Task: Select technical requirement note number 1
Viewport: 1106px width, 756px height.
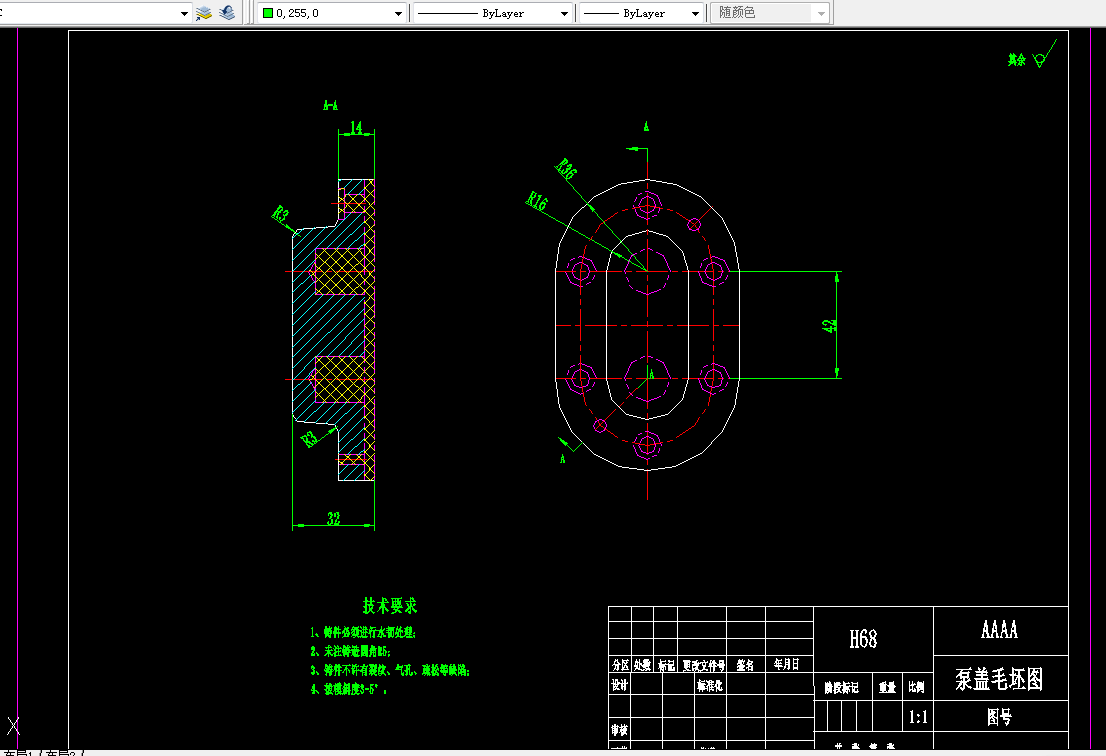Action: (363, 633)
